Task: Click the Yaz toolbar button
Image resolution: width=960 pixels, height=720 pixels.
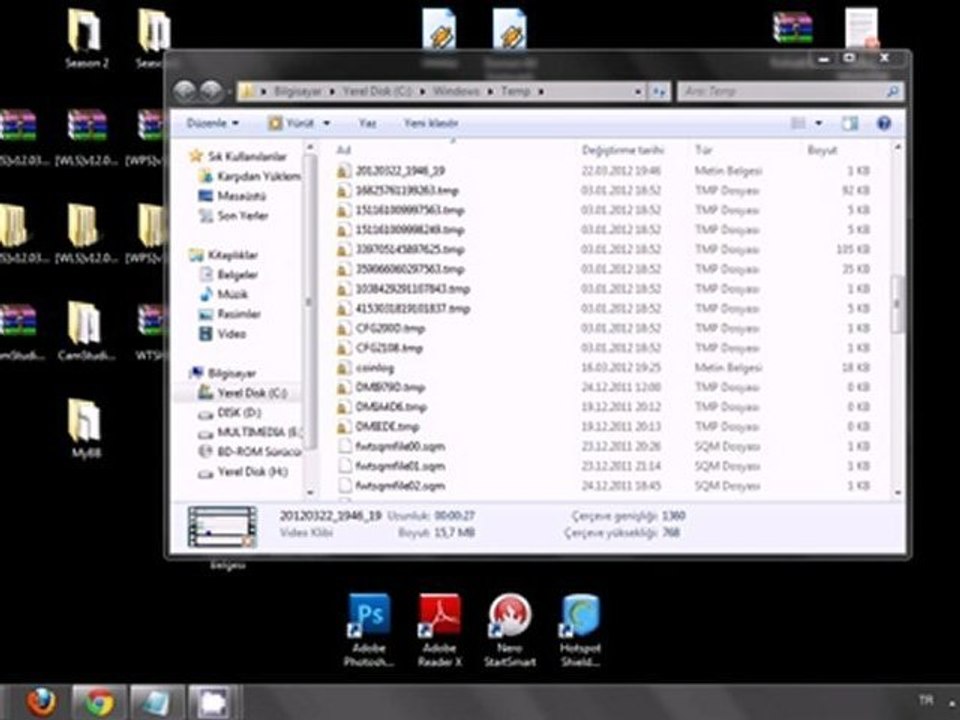Action: (x=367, y=123)
